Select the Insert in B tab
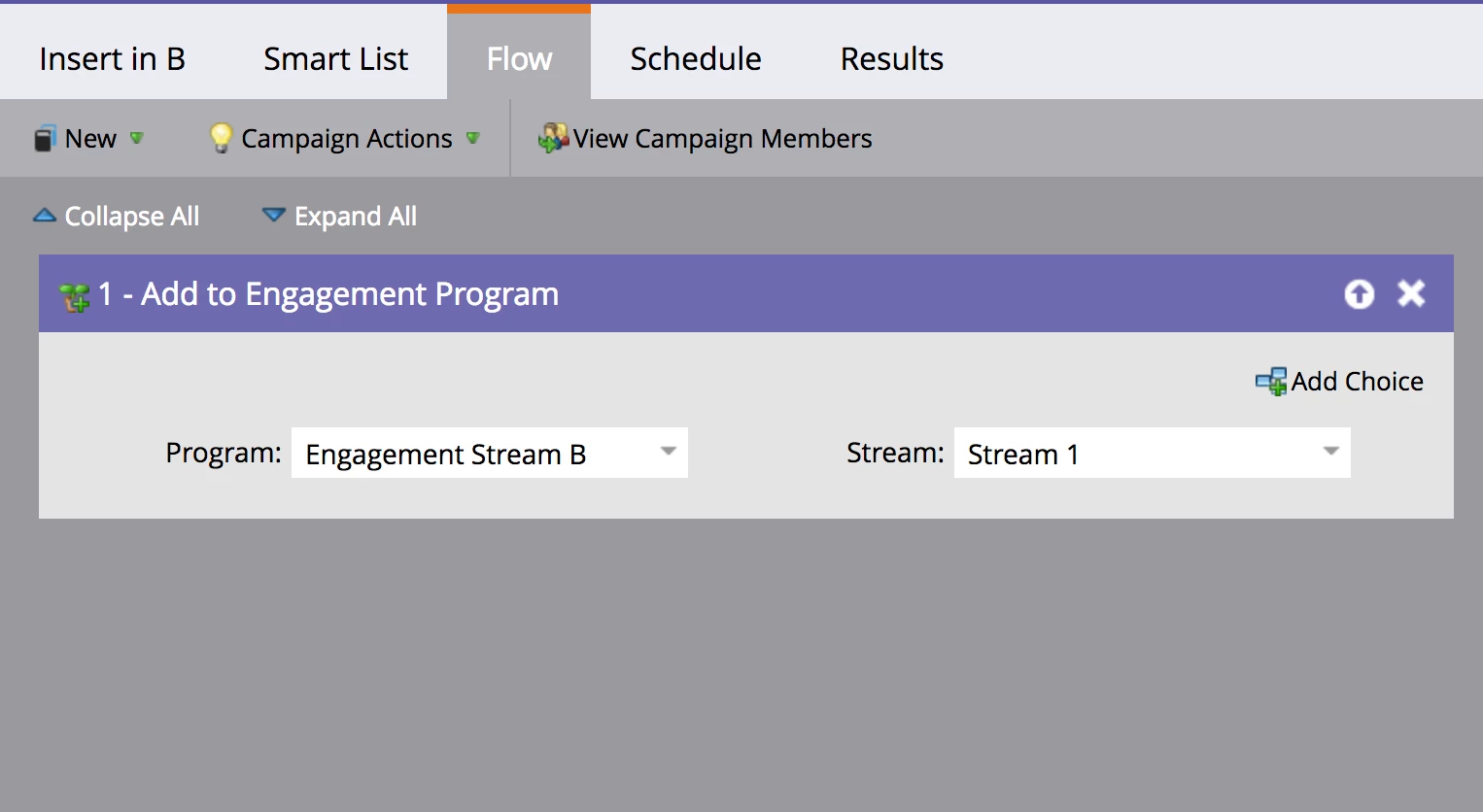 112,59
